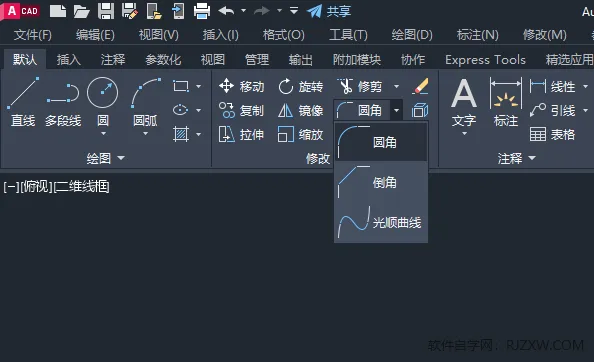
Task: Click the 共享 share button
Action: point(329,11)
